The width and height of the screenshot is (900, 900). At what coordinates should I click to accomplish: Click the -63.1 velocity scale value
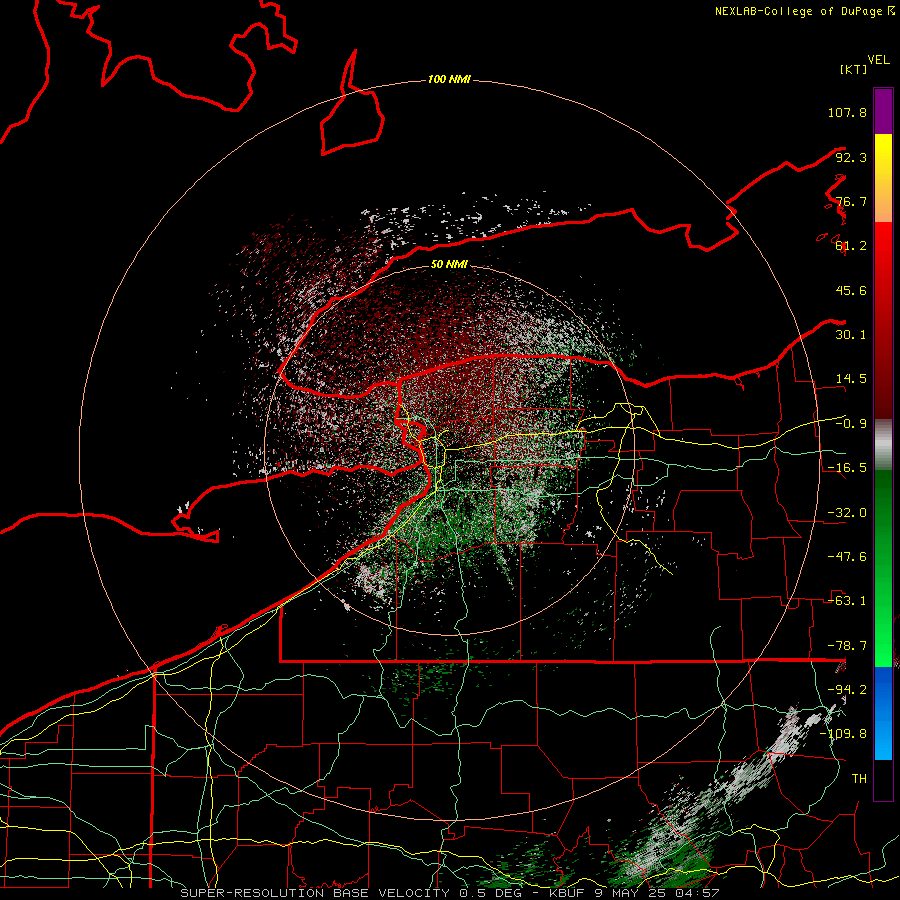click(847, 601)
